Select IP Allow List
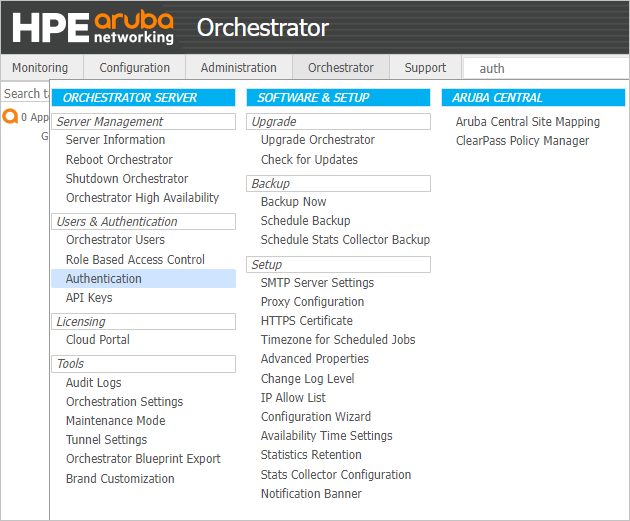Image resolution: width=630 pixels, height=521 pixels. (x=293, y=398)
